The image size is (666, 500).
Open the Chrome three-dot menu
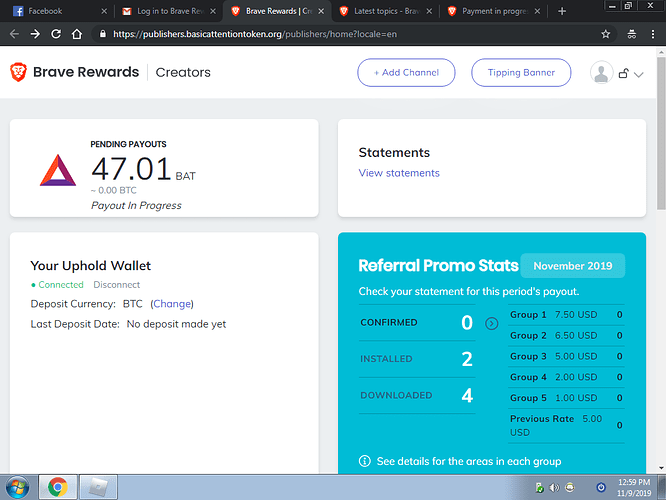[653, 34]
